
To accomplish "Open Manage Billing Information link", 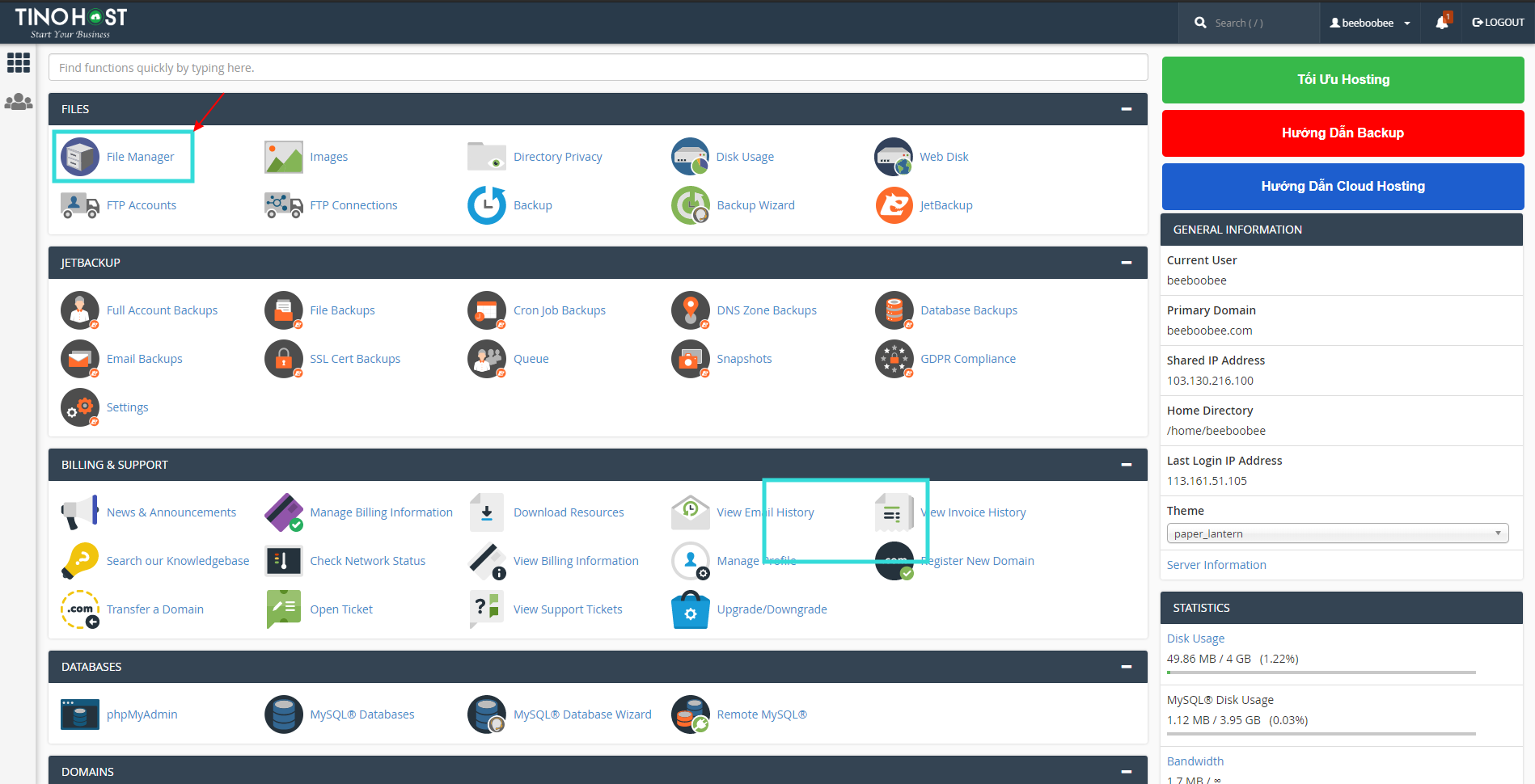I will (x=382, y=512).
